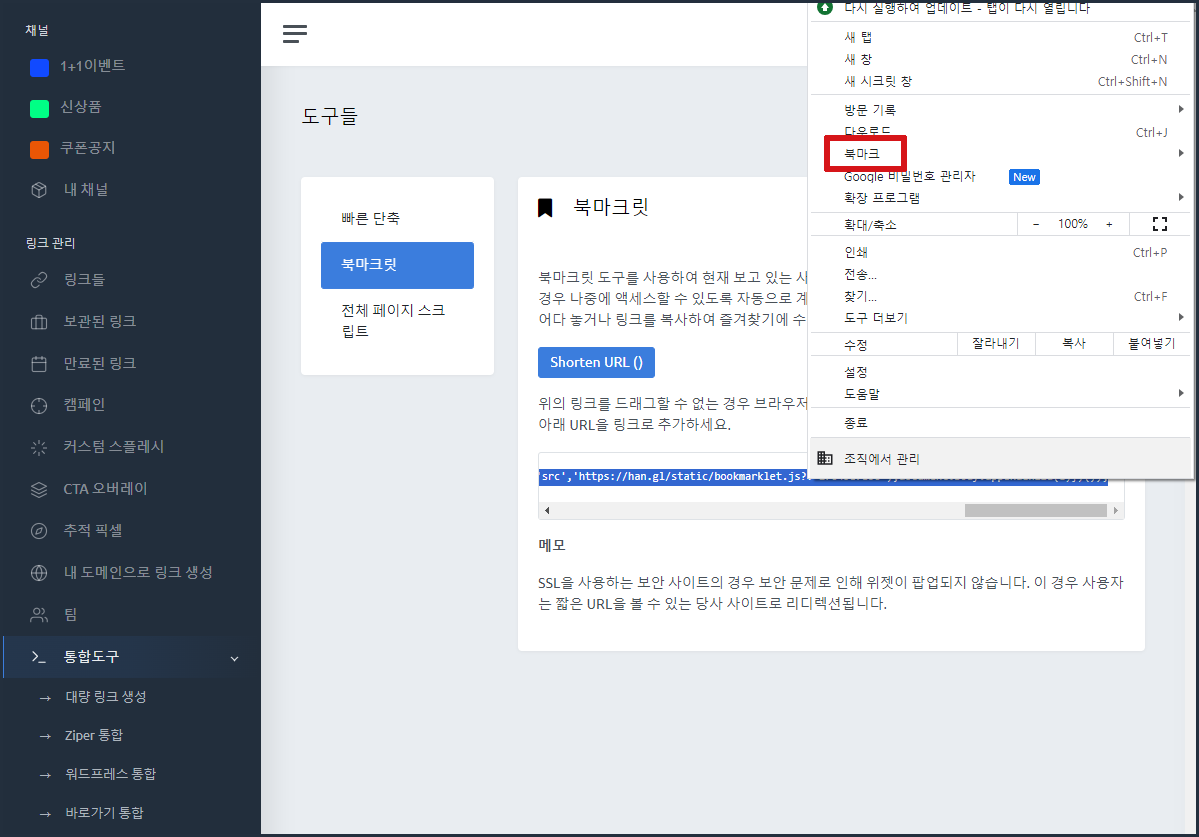Open 대량 링크 생성 submenu item
The image size is (1199, 837).
[x=106, y=697]
